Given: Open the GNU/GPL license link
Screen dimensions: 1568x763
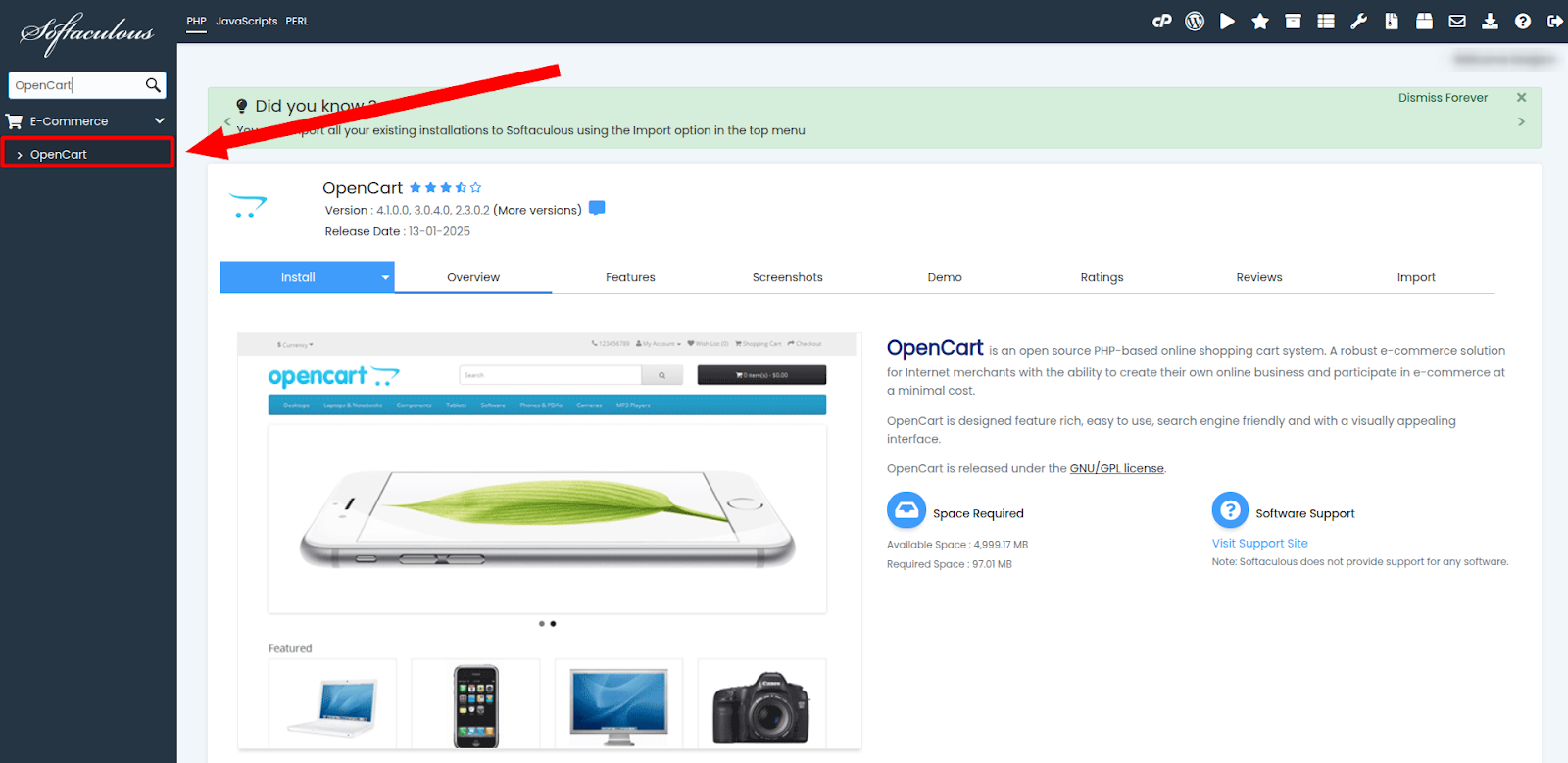Looking at the screenshot, I should coord(1117,468).
